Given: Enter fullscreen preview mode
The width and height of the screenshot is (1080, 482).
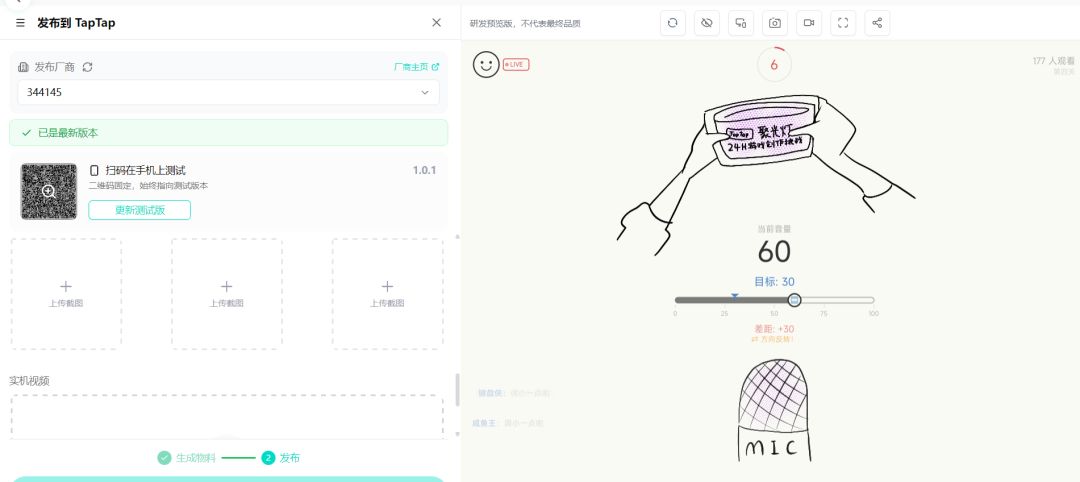Looking at the screenshot, I should click(x=843, y=23).
